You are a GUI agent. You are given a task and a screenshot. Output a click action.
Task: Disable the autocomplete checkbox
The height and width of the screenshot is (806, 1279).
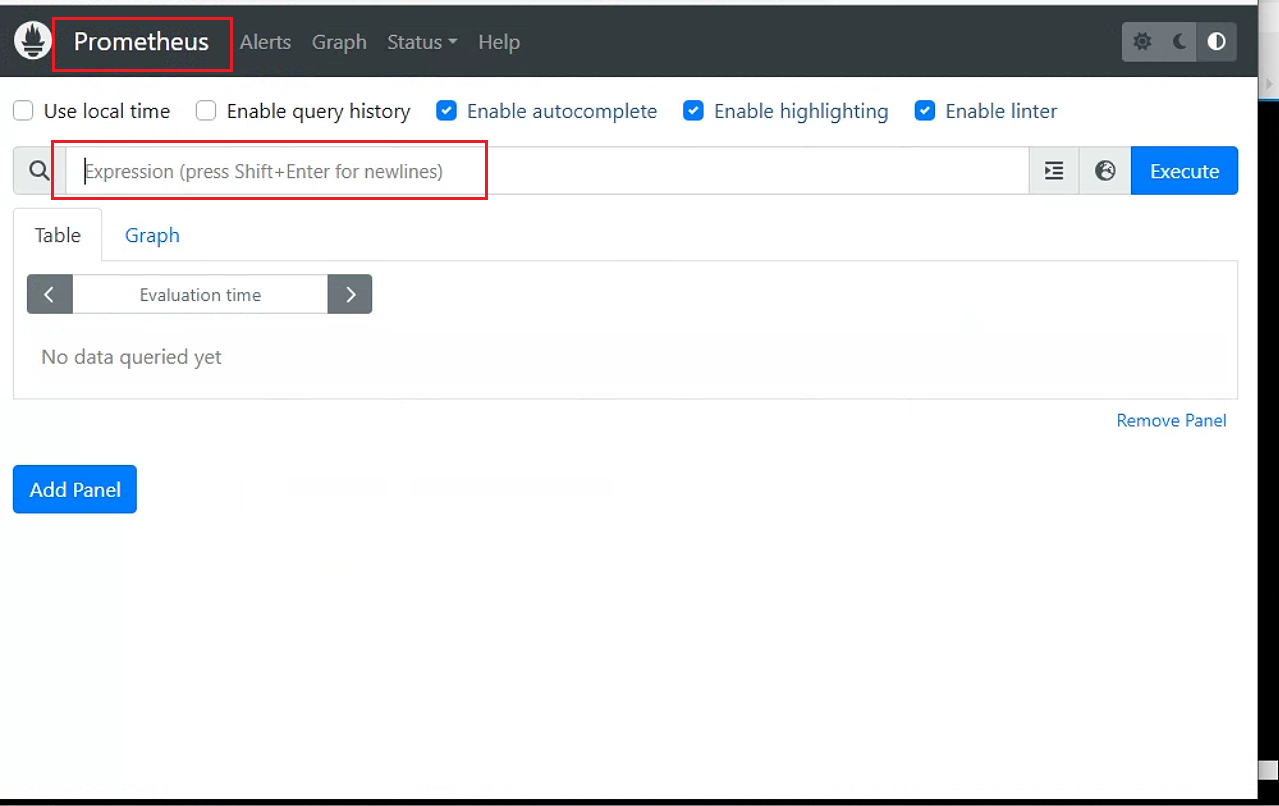(x=447, y=111)
